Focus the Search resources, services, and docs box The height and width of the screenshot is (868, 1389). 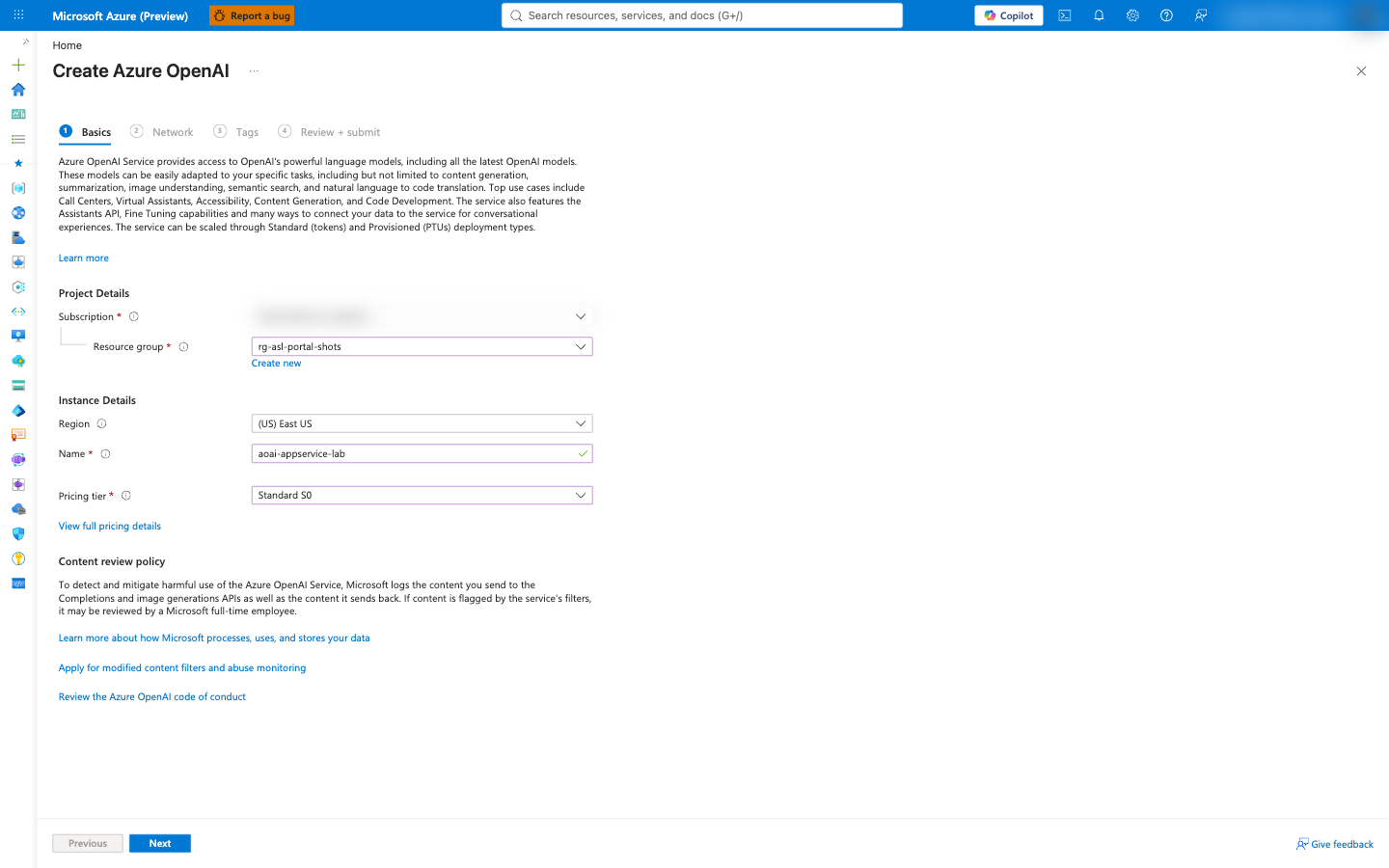702,15
